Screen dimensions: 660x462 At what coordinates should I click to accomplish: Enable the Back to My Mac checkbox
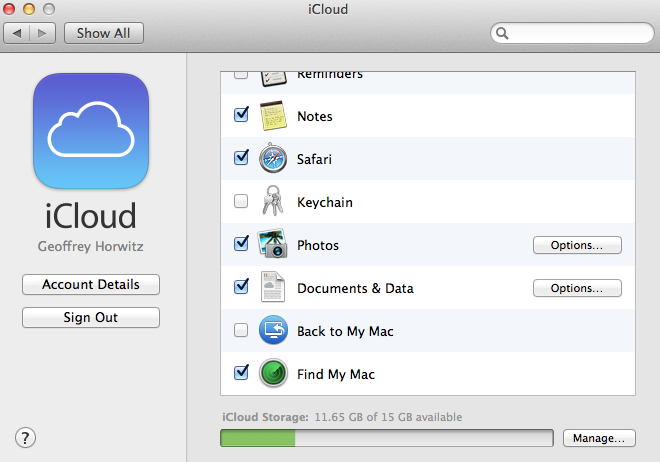pyautogui.click(x=241, y=330)
